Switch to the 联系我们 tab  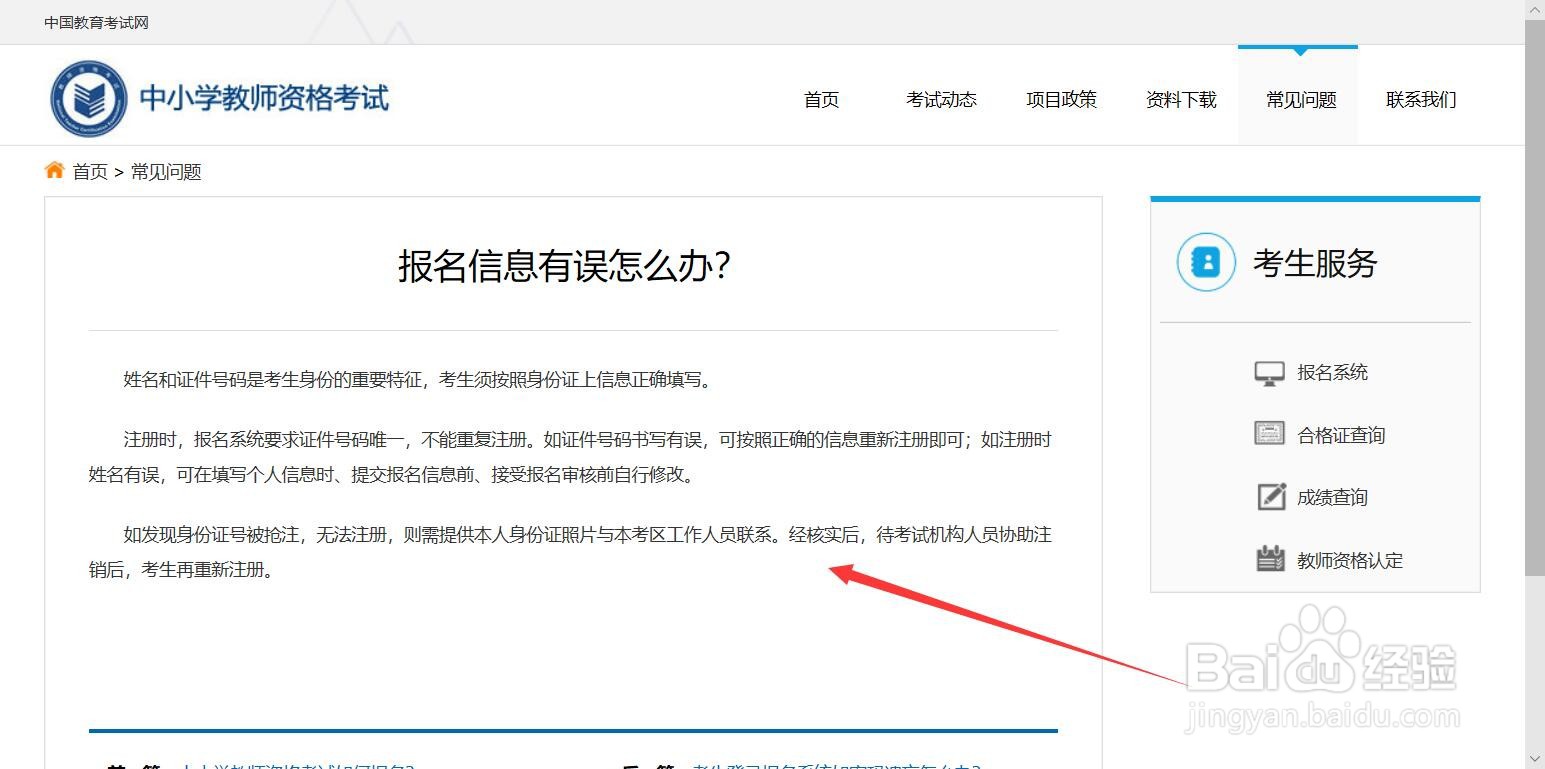point(1419,100)
